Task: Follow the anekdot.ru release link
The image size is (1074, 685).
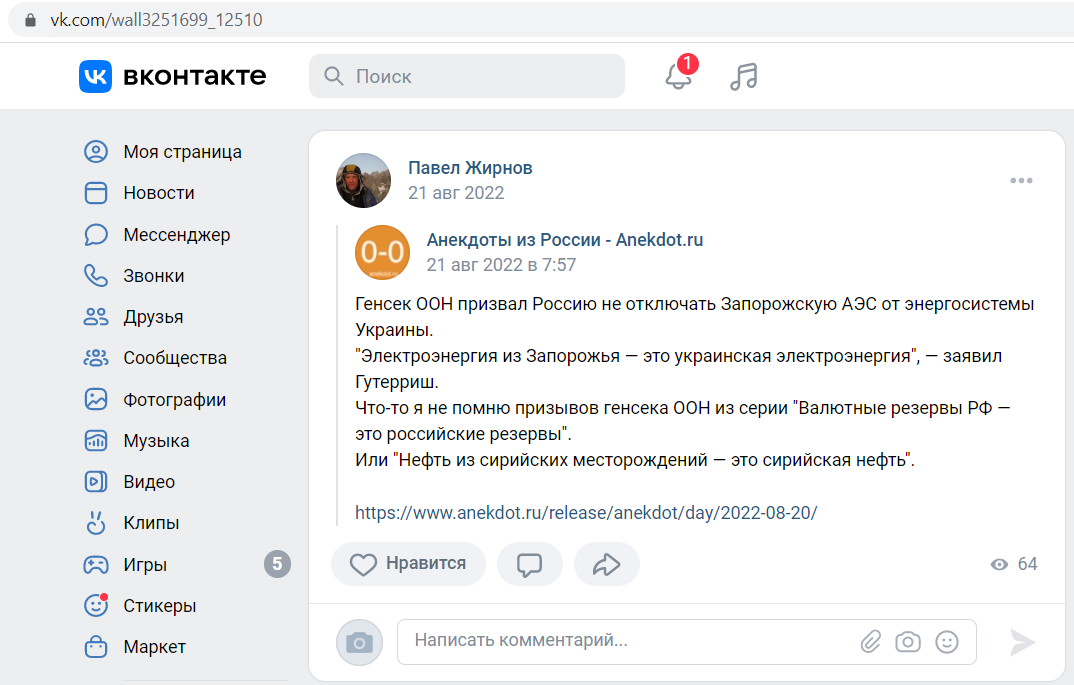Action: pos(586,512)
